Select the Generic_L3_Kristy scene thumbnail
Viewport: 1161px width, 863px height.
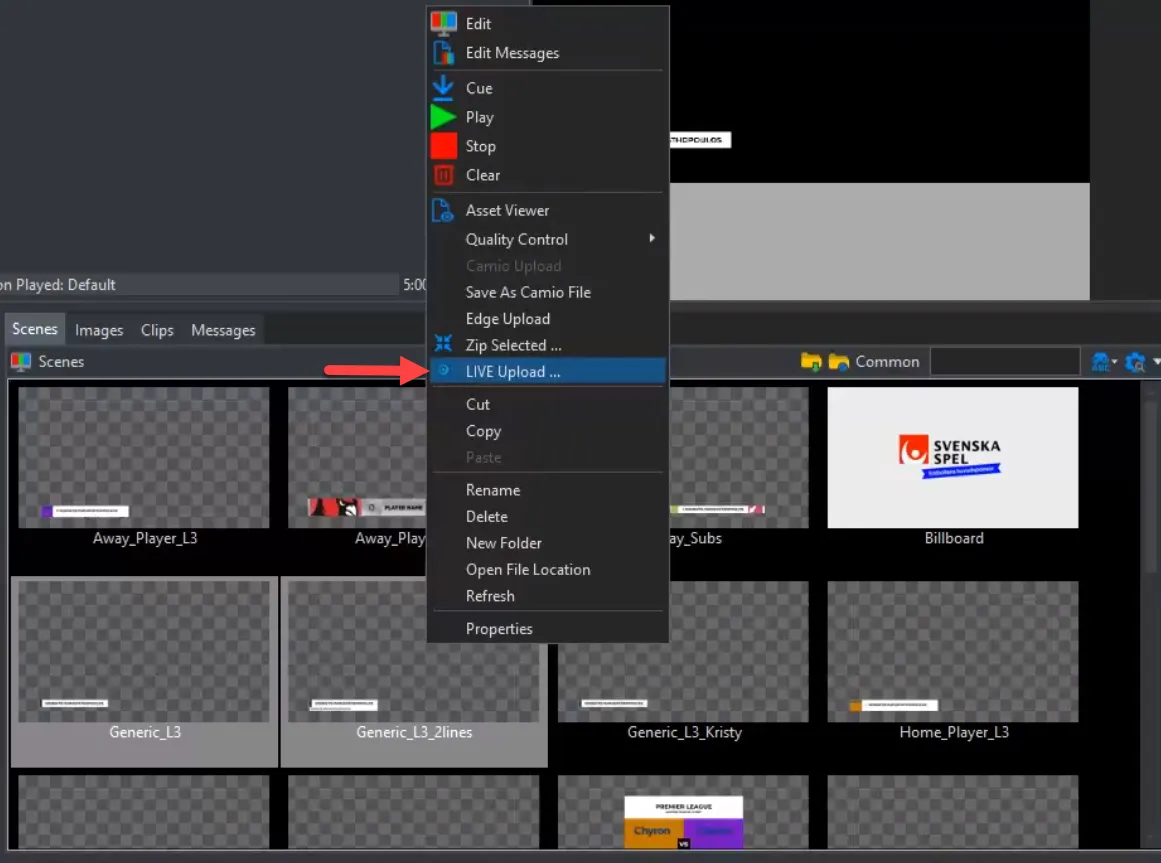[x=683, y=681]
